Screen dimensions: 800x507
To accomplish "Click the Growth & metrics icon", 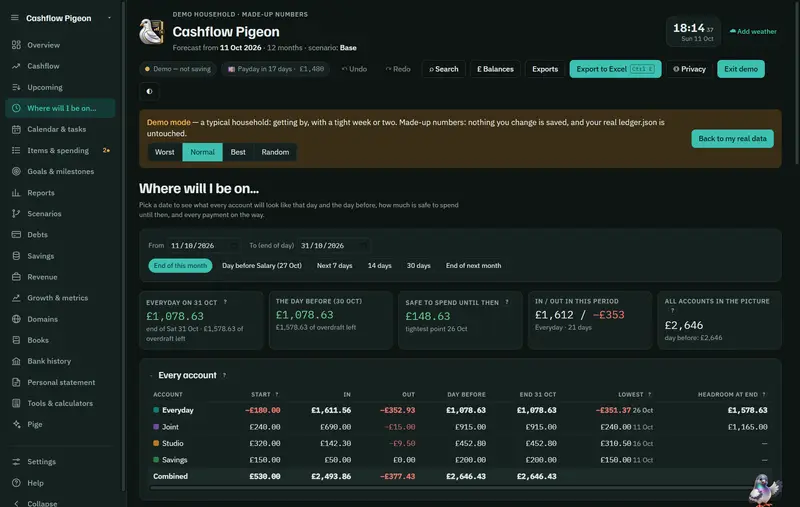I will point(16,298).
